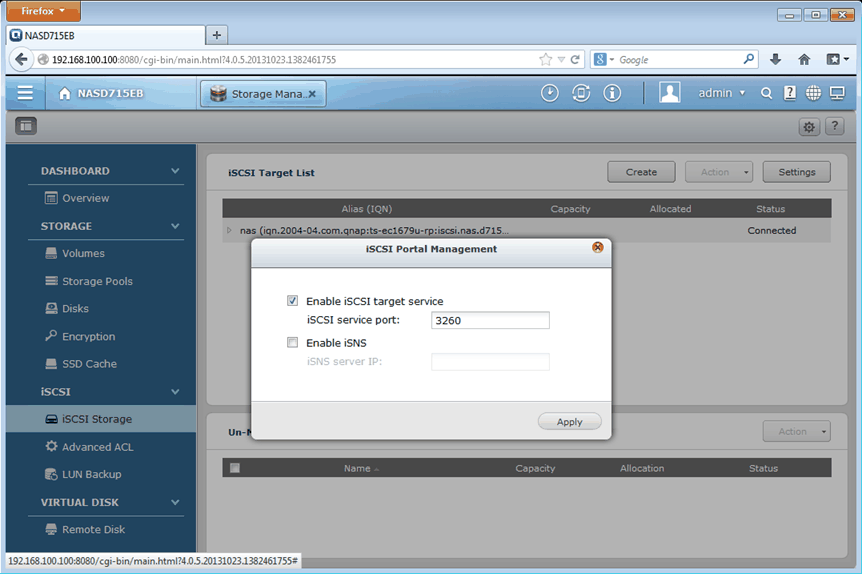Open the settings gear icon below the top bar
Screen dimensions: 862x574
[x=809, y=126]
